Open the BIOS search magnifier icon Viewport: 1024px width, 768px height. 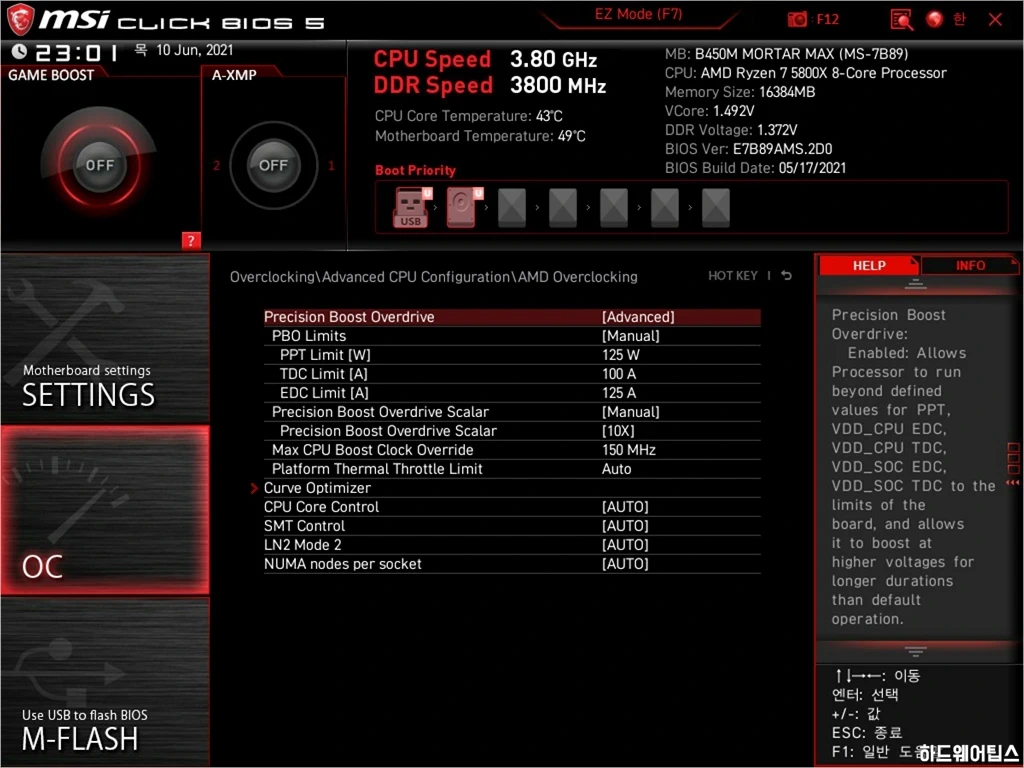[x=902, y=20]
